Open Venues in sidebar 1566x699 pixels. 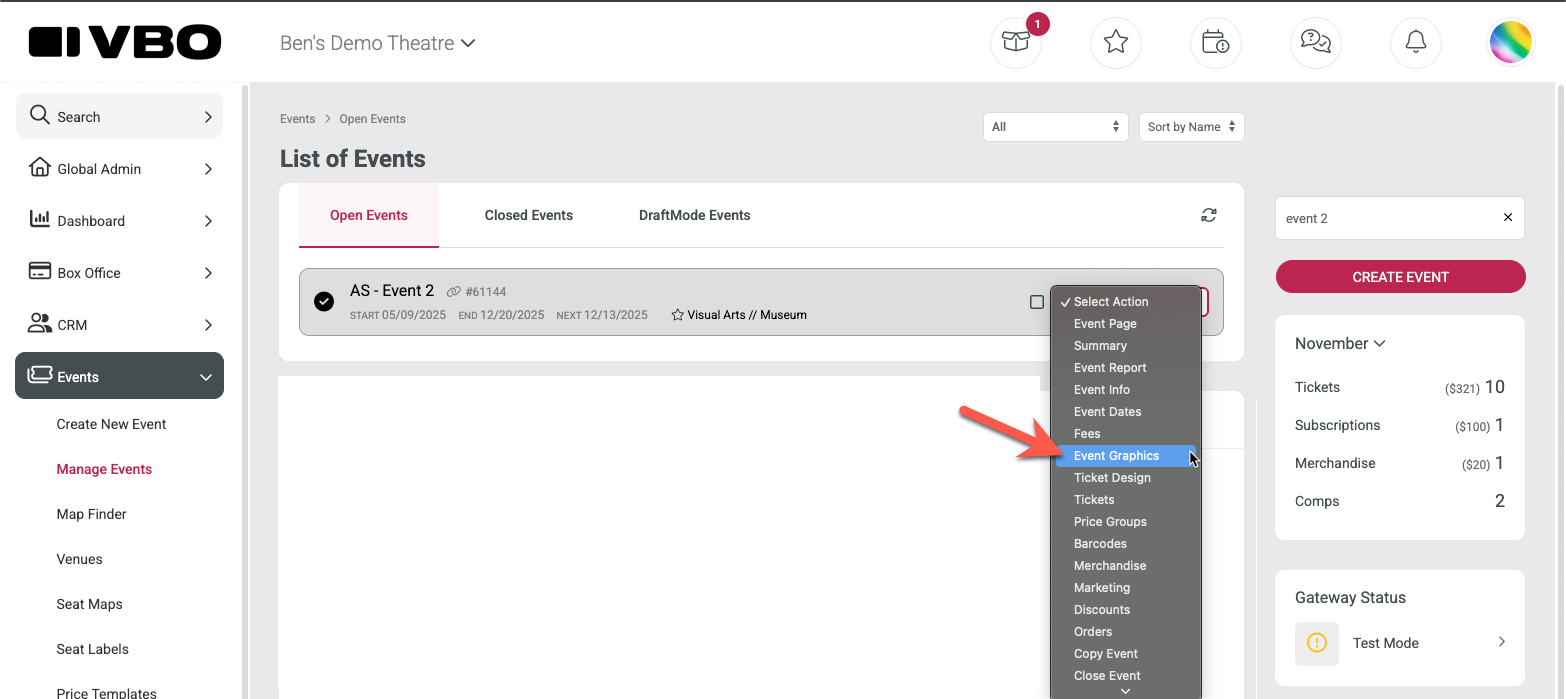[80, 559]
